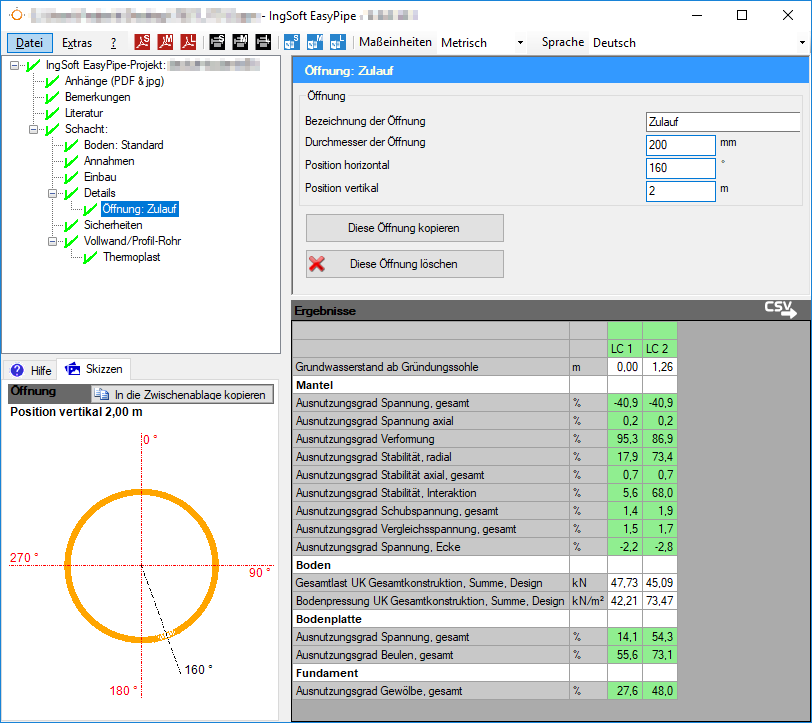Click the last blue toolbar icon

336,42
